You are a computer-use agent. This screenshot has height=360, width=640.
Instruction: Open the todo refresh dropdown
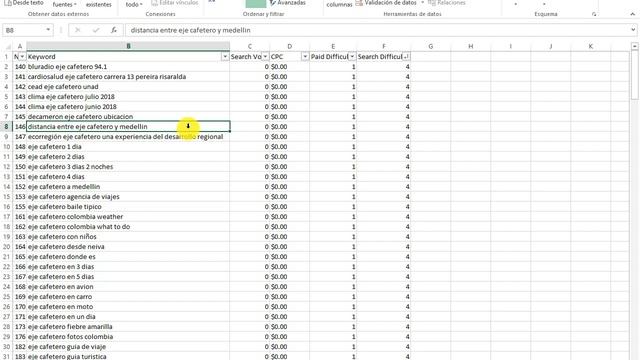[x=134, y=4]
